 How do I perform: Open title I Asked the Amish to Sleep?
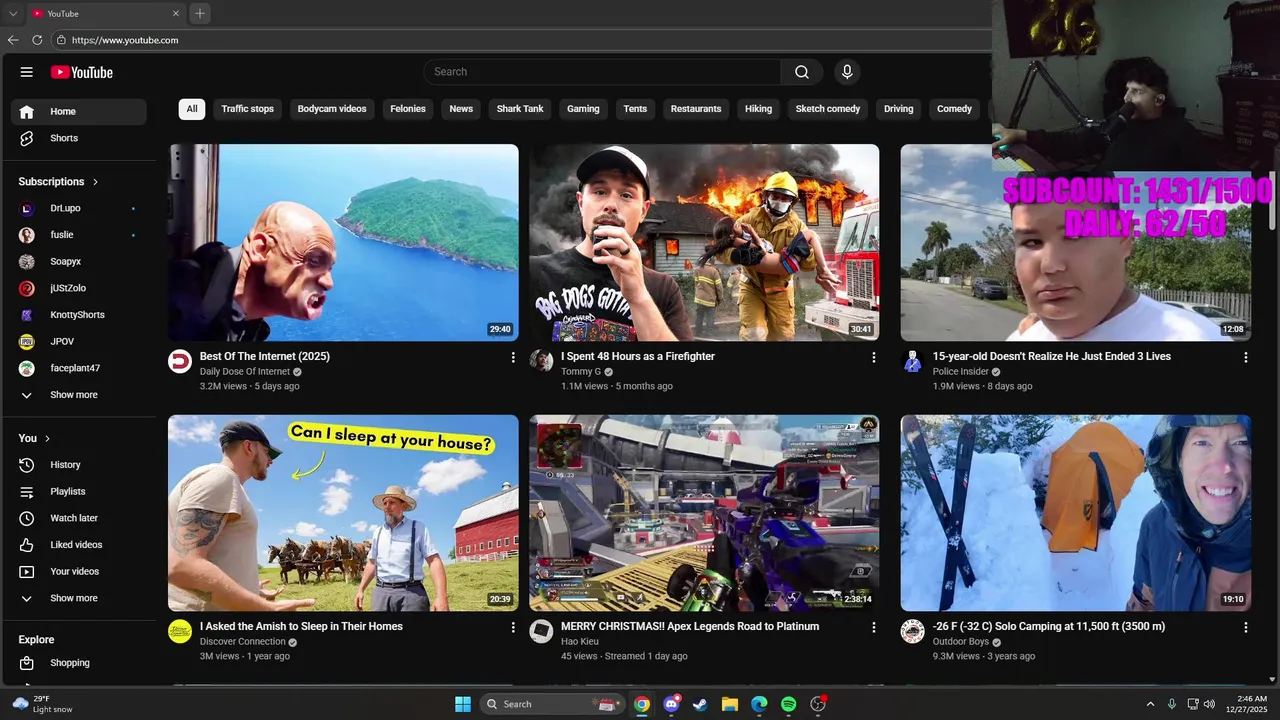click(301, 626)
